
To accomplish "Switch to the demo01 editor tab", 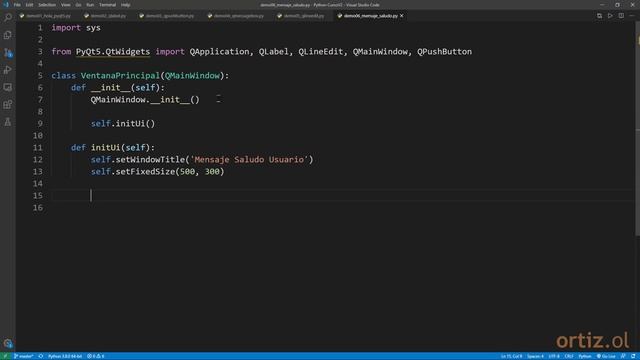I will click(46, 16).
